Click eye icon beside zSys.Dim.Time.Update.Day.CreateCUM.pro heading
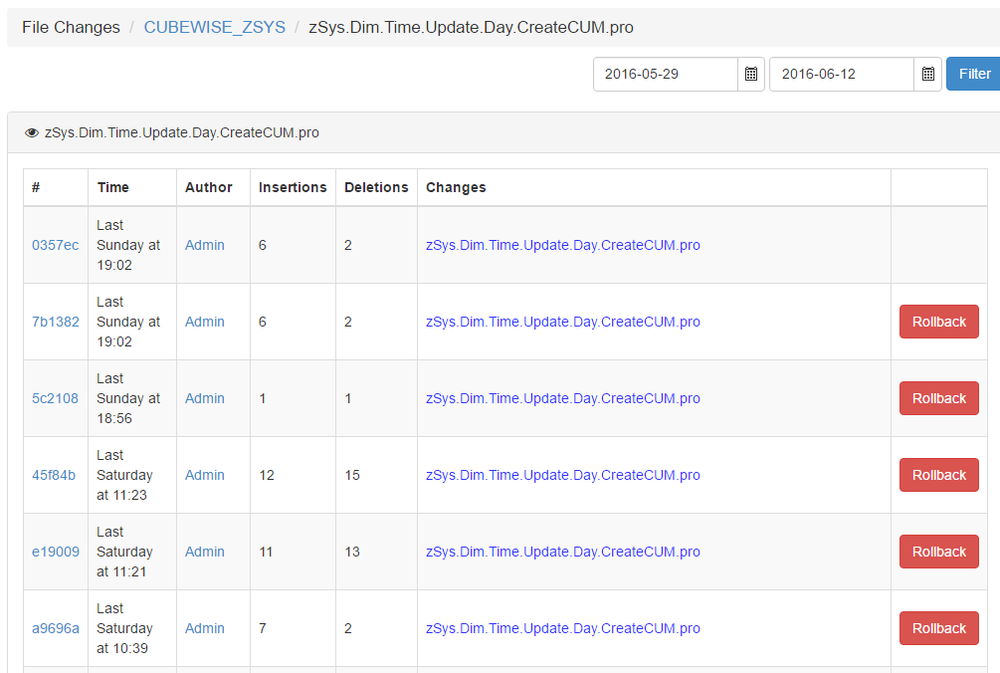Screen dimensions: 1000x673 [x=32, y=133]
